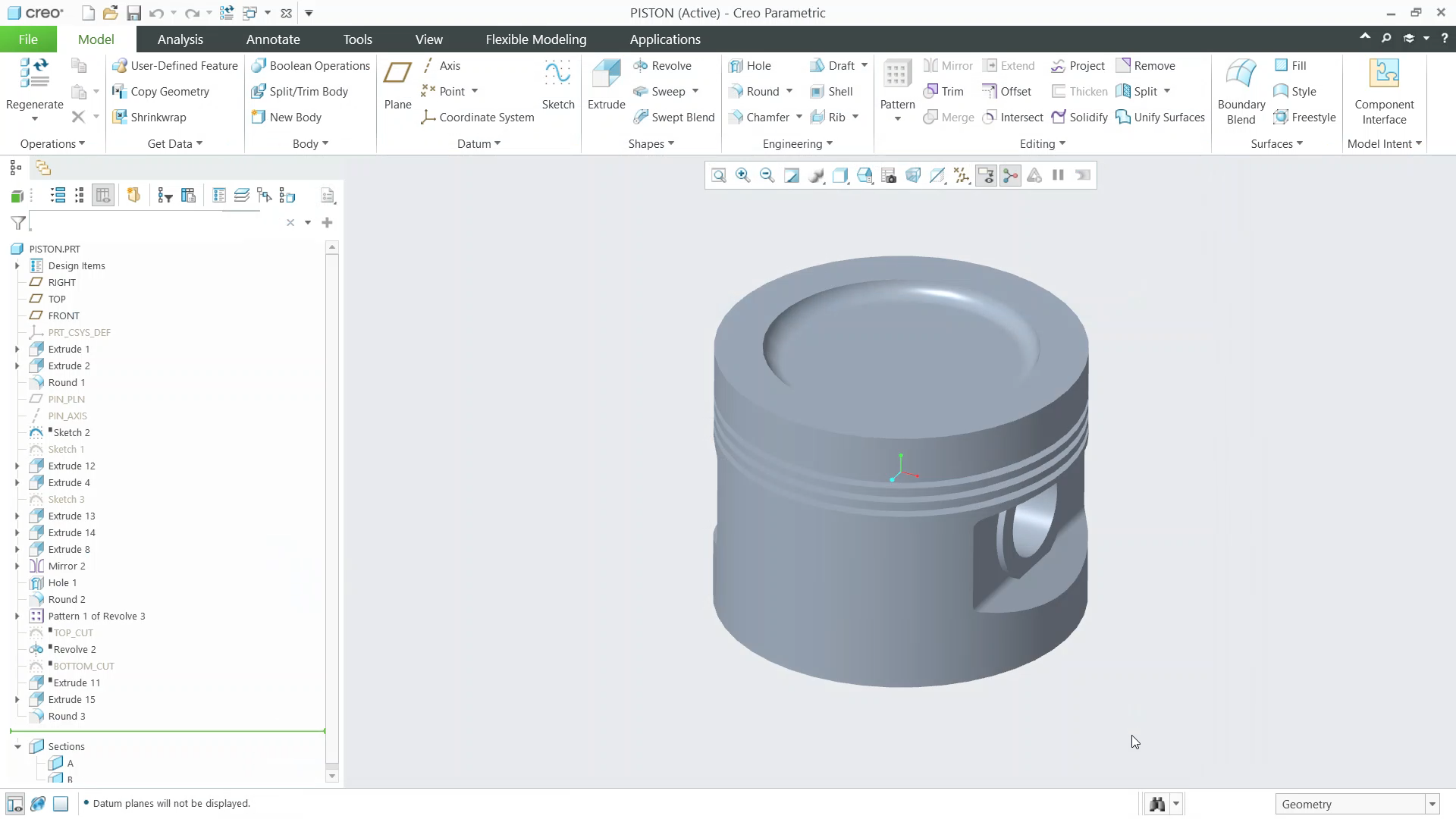Viewport: 1456px width, 819px height.
Task: Click the Zoom In icon in graphics toolbar
Action: 742,175
